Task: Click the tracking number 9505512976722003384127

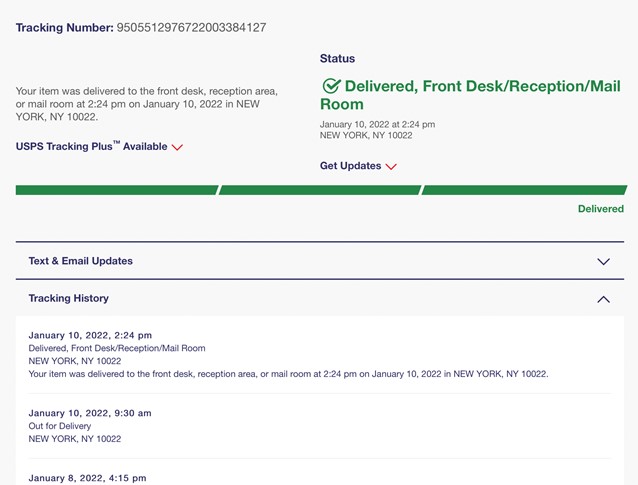Action: coord(191,27)
